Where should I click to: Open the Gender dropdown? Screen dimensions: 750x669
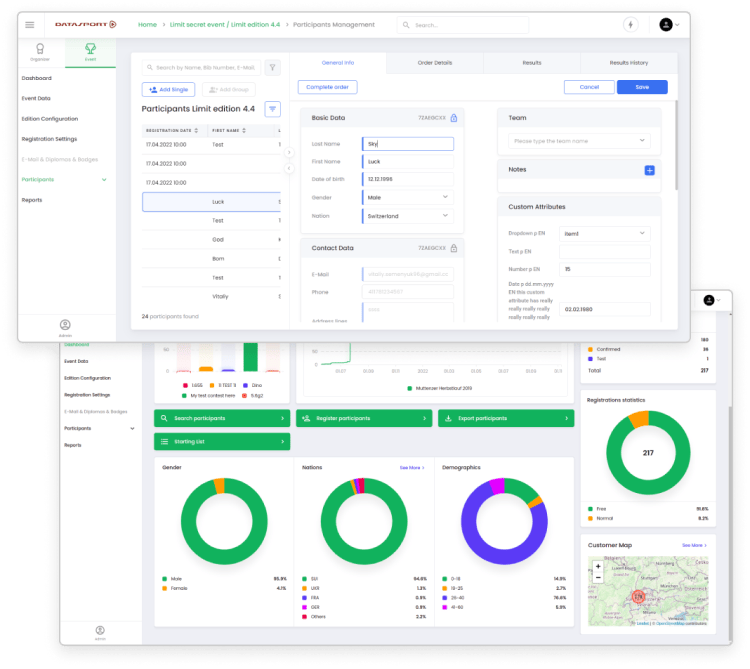tap(407, 197)
